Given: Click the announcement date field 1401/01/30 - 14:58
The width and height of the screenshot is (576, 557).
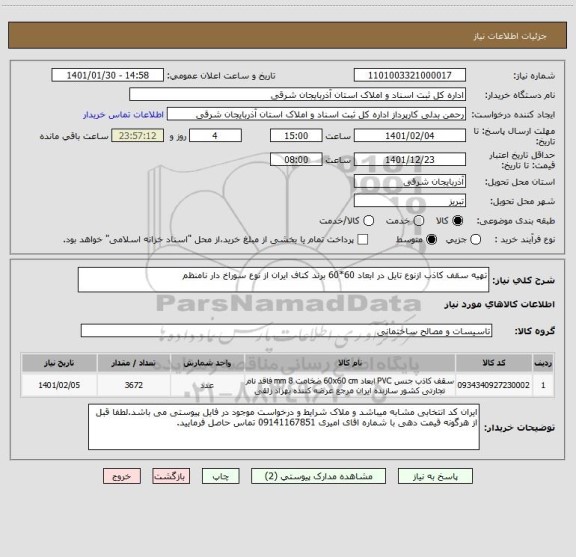Looking at the screenshot, I should 108,75.
